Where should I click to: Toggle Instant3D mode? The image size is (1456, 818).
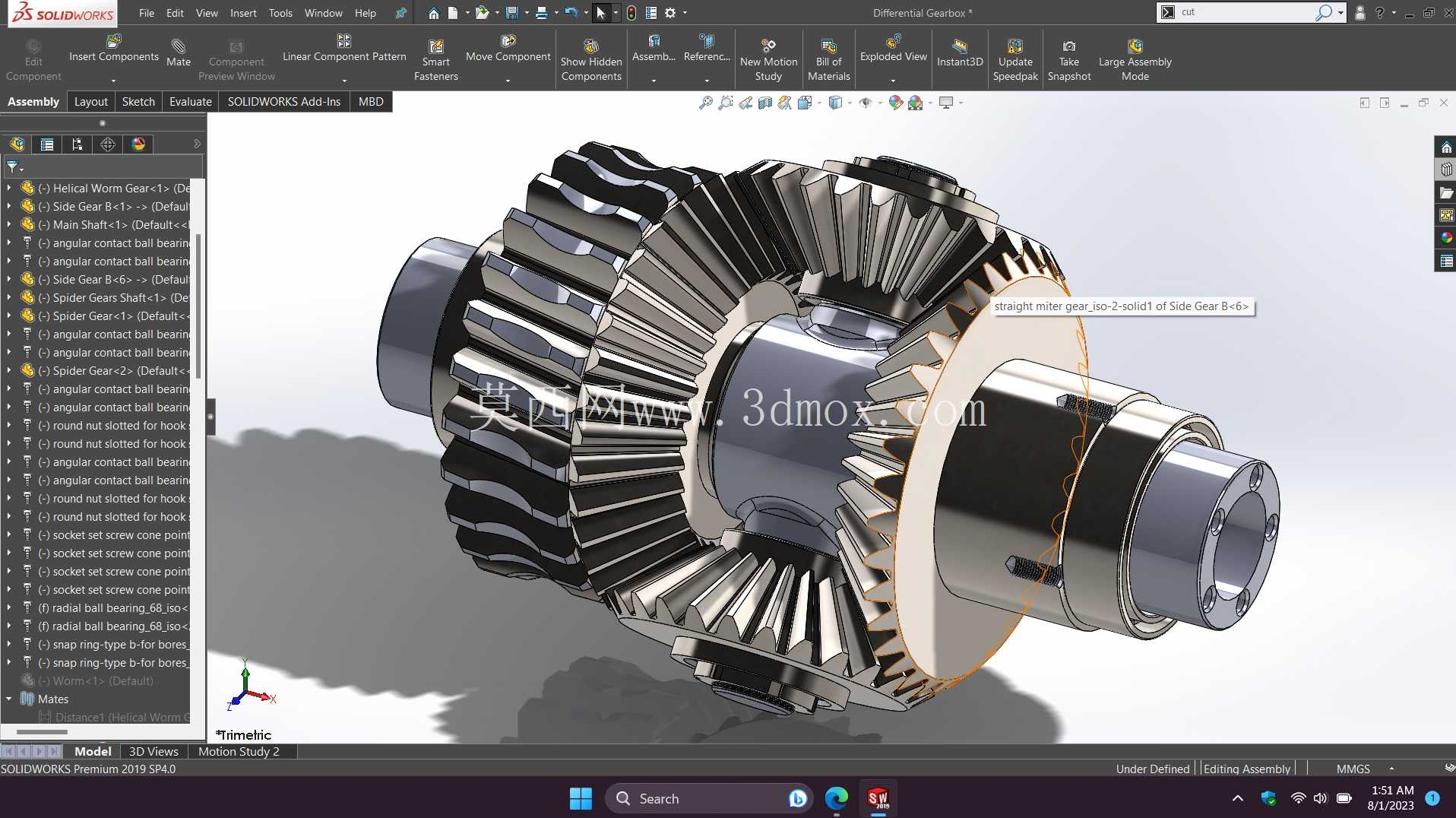(960, 53)
